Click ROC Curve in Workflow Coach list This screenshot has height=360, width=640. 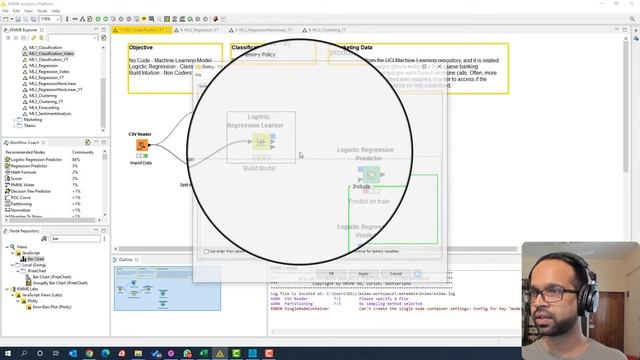pyautogui.click(x=20, y=198)
